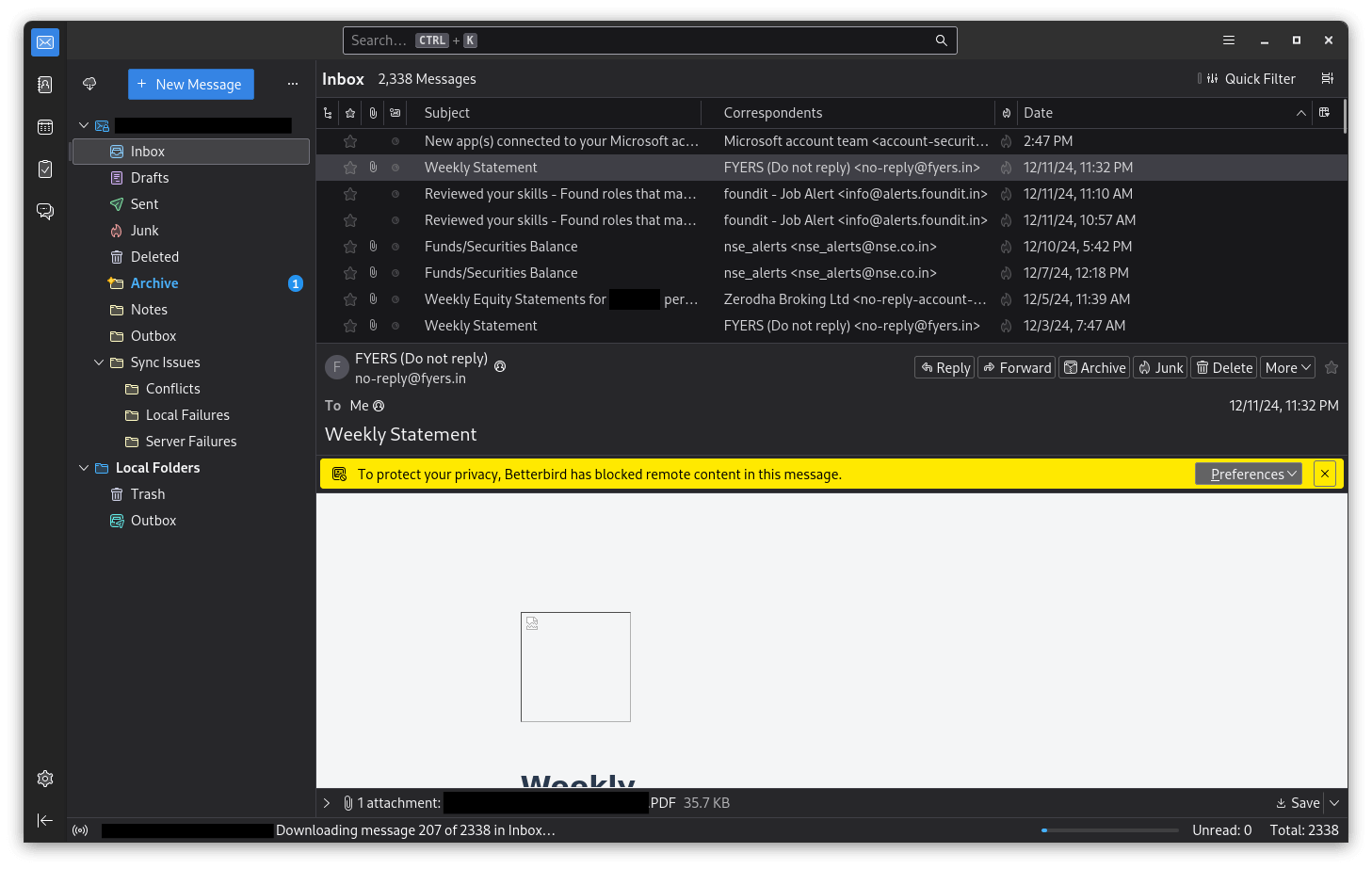Collapse the Sync Issues folder
1372x869 pixels.
point(98,362)
